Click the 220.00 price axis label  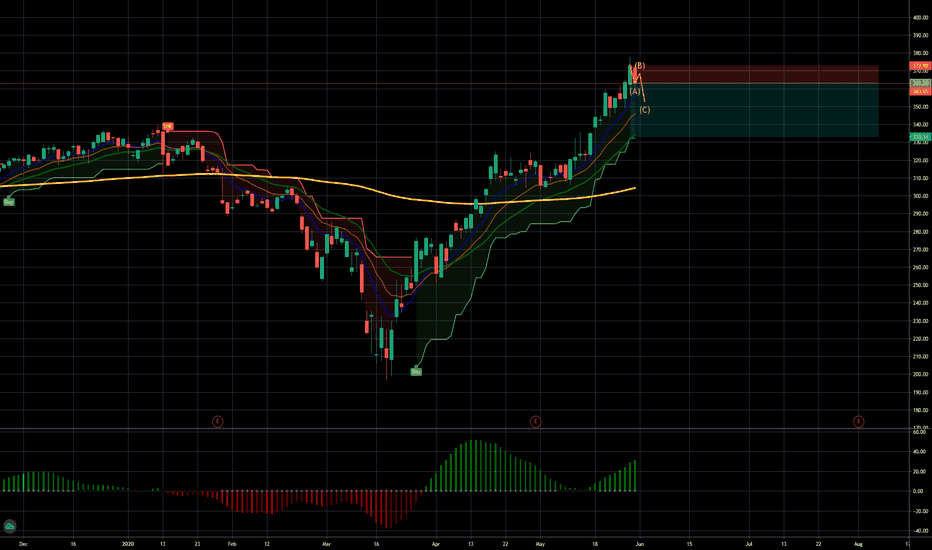coord(920,339)
